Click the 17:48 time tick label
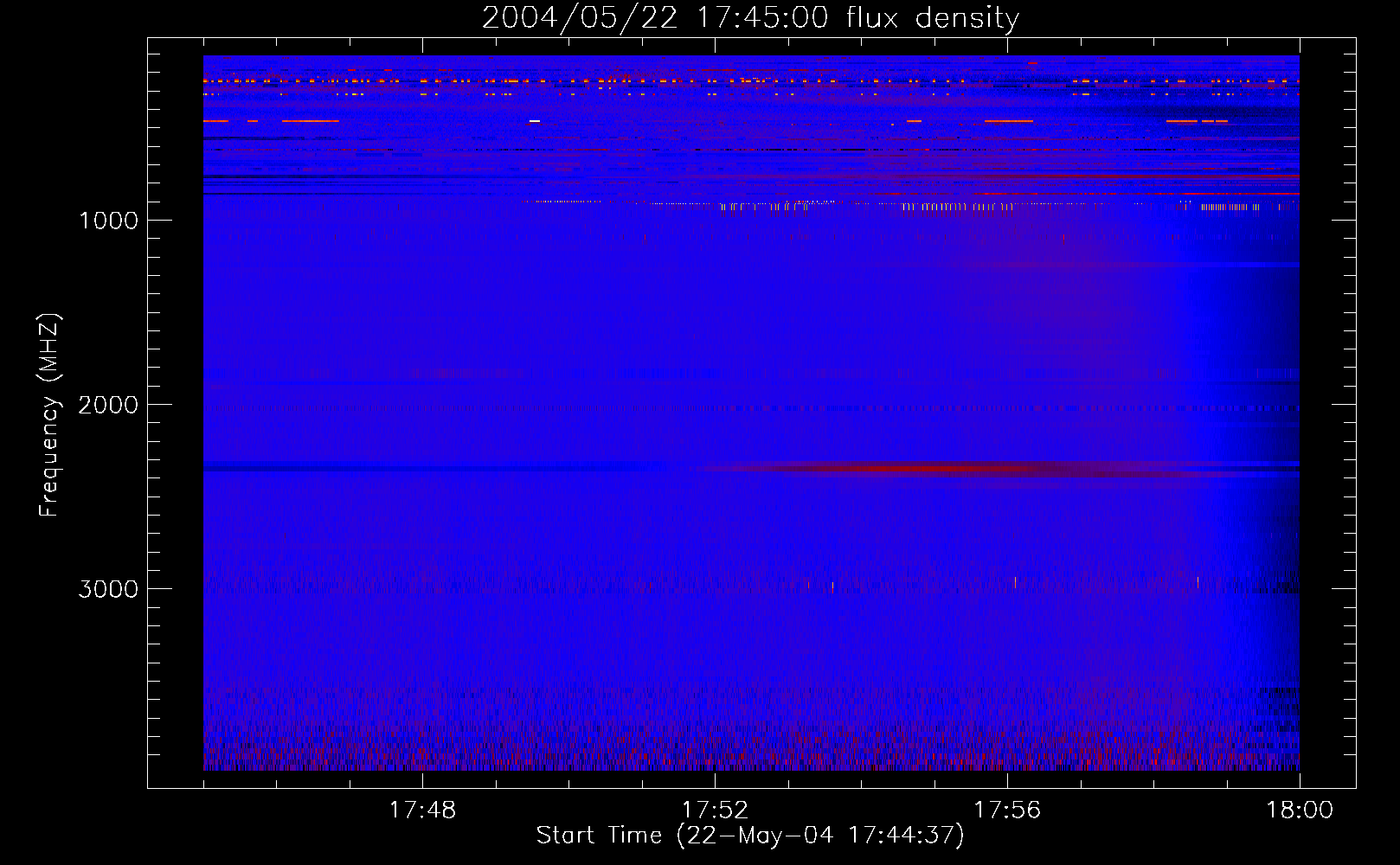 coord(422,811)
